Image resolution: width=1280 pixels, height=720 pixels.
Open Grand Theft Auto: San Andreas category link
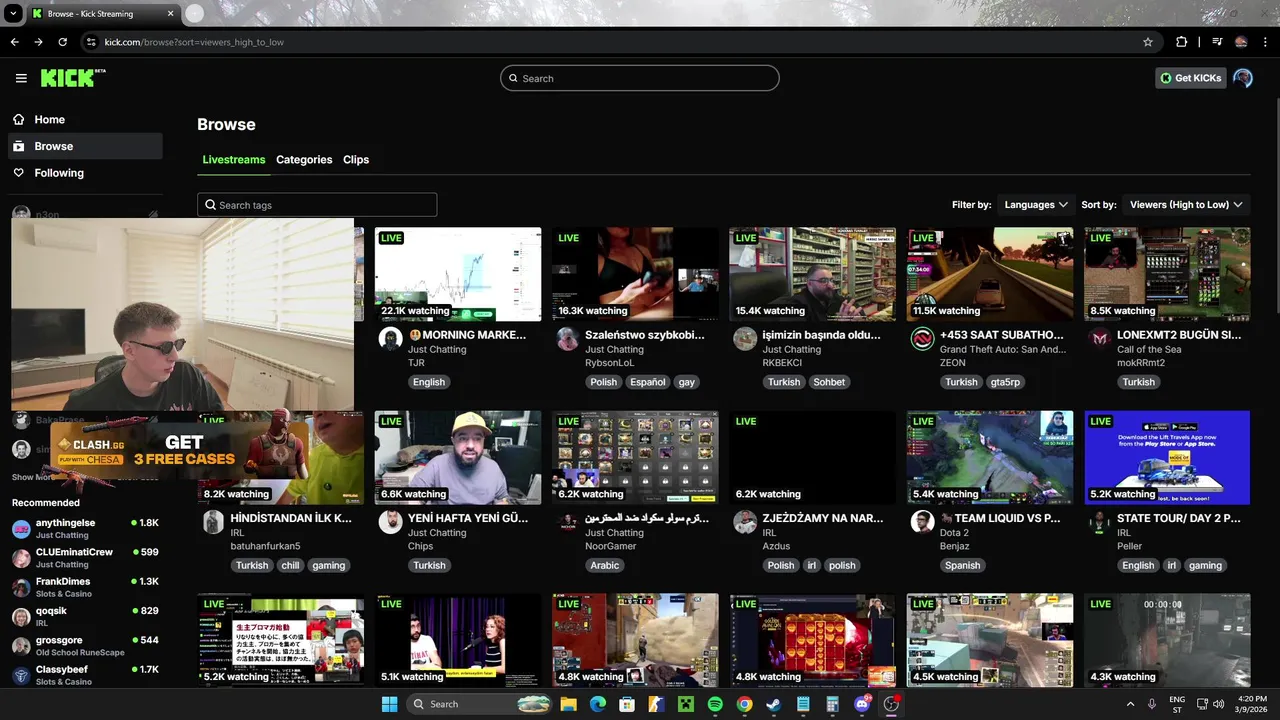click(1003, 349)
